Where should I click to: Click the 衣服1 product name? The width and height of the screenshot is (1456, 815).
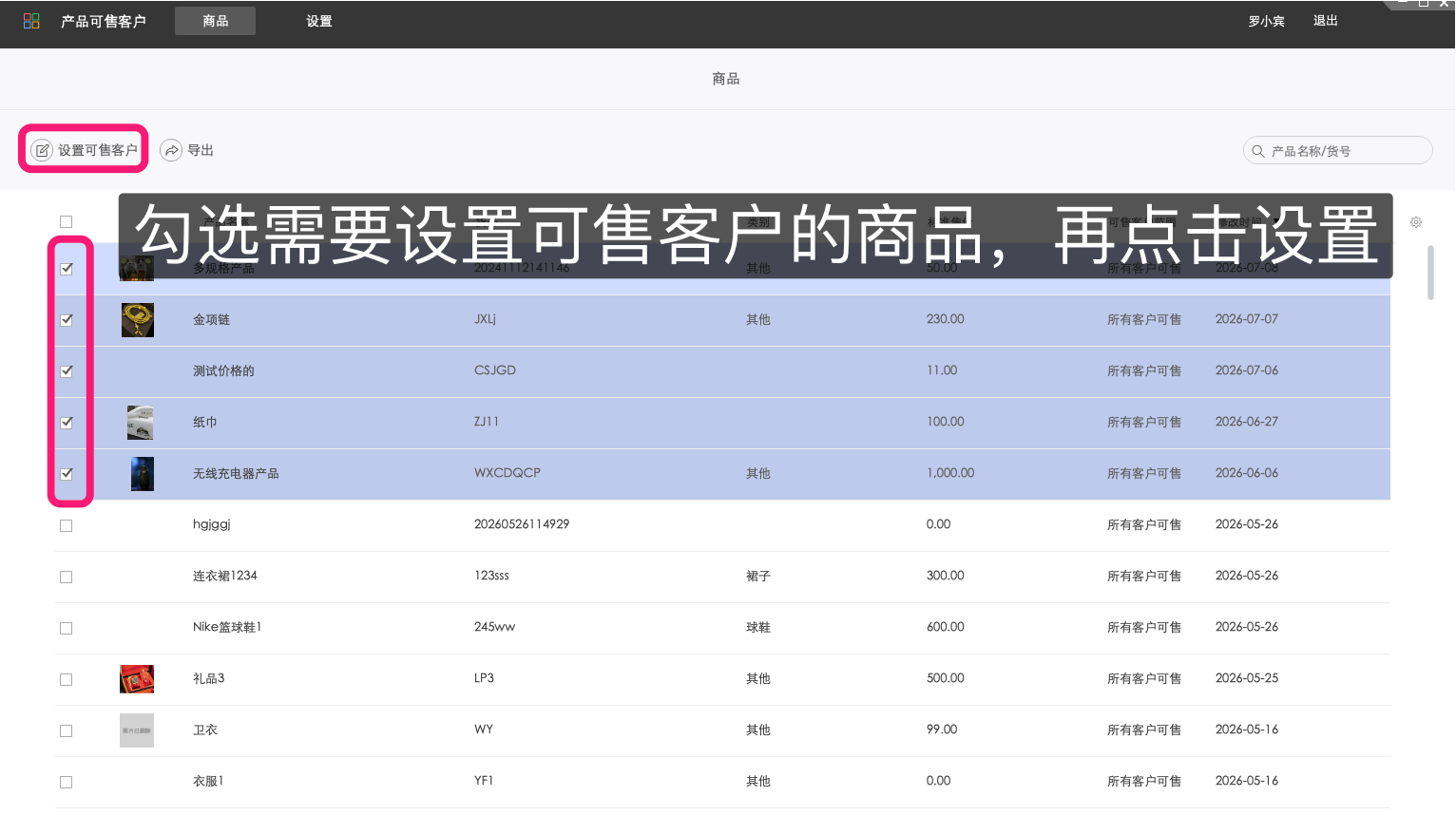tap(208, 781)
